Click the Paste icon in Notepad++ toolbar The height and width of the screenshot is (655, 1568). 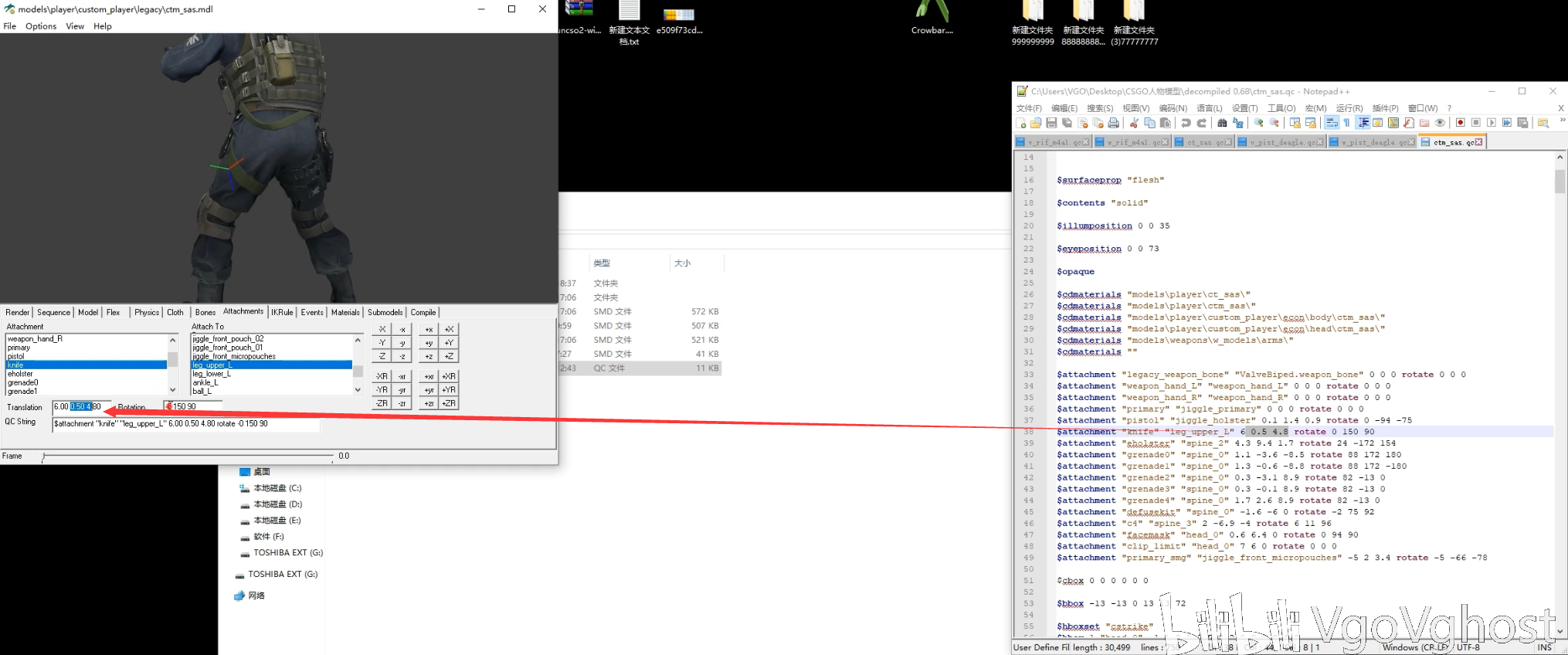point(1165,123)
